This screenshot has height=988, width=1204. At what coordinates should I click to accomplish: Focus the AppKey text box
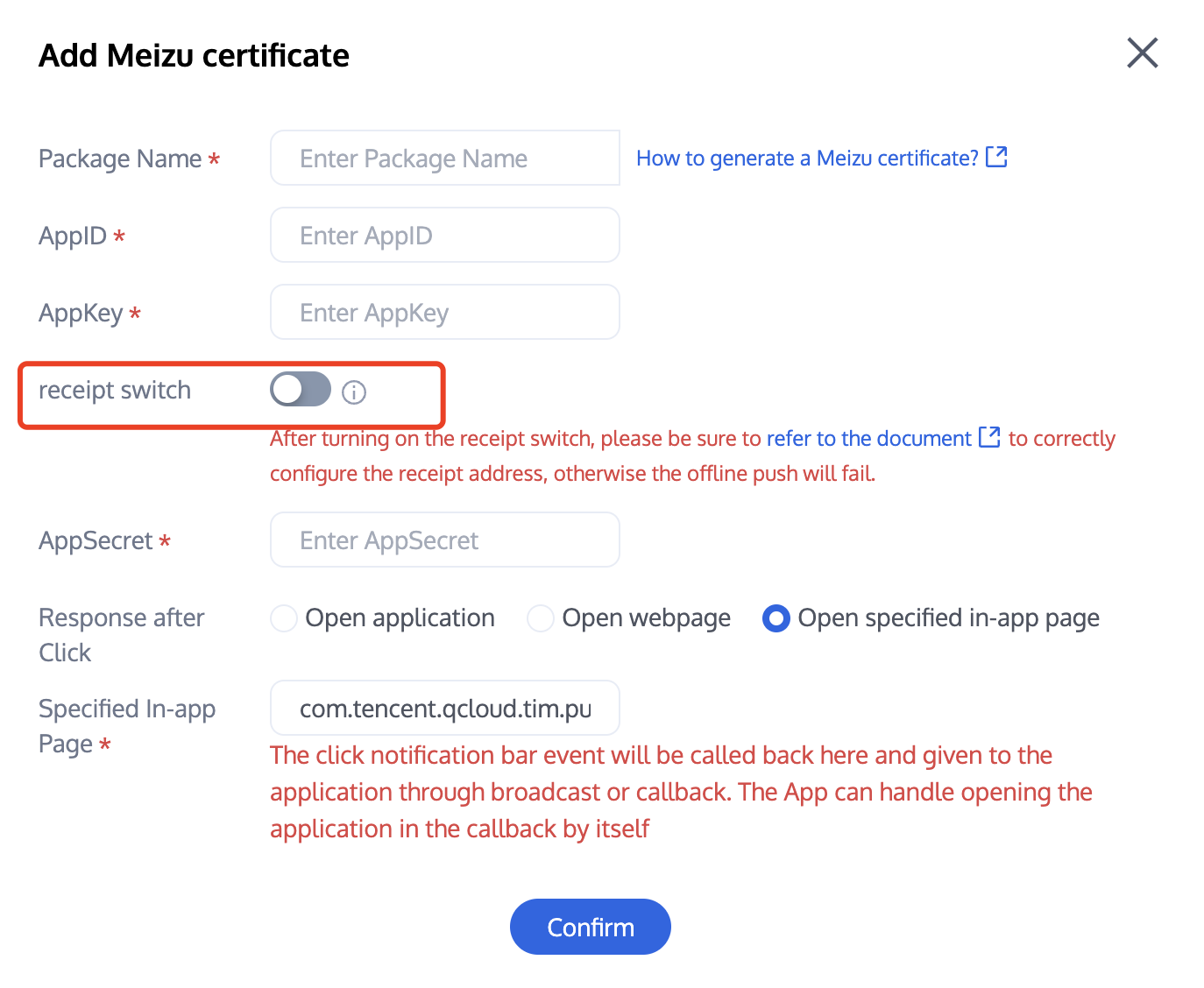tap(444, 313)
